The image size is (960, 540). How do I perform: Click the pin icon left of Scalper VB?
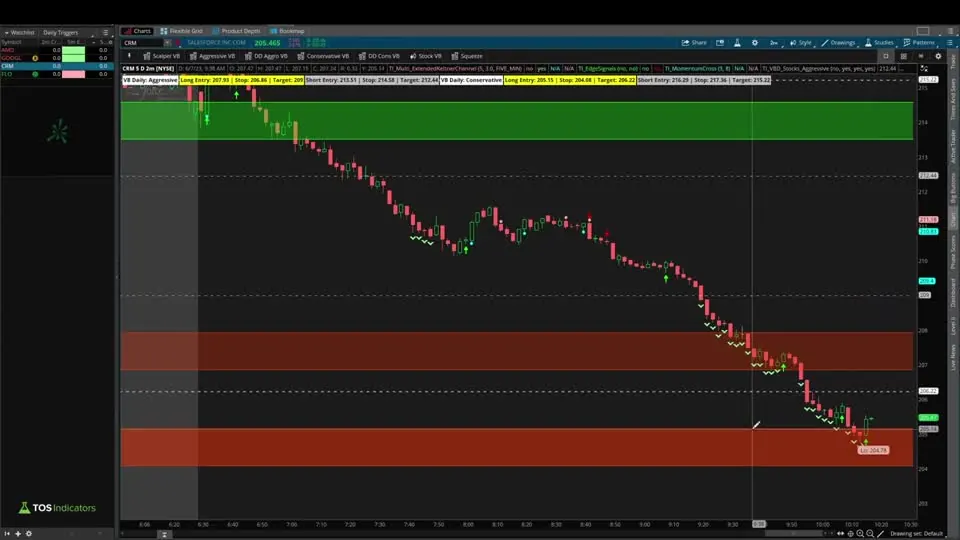click(x=129, y=56)
